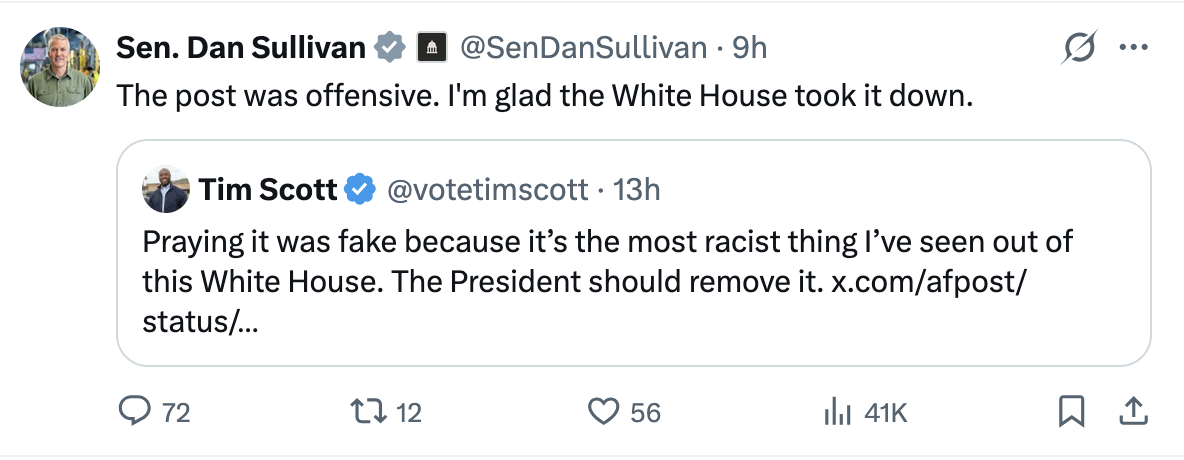
Task: Open the three-dot More options menu
Action: [1133, 47]
